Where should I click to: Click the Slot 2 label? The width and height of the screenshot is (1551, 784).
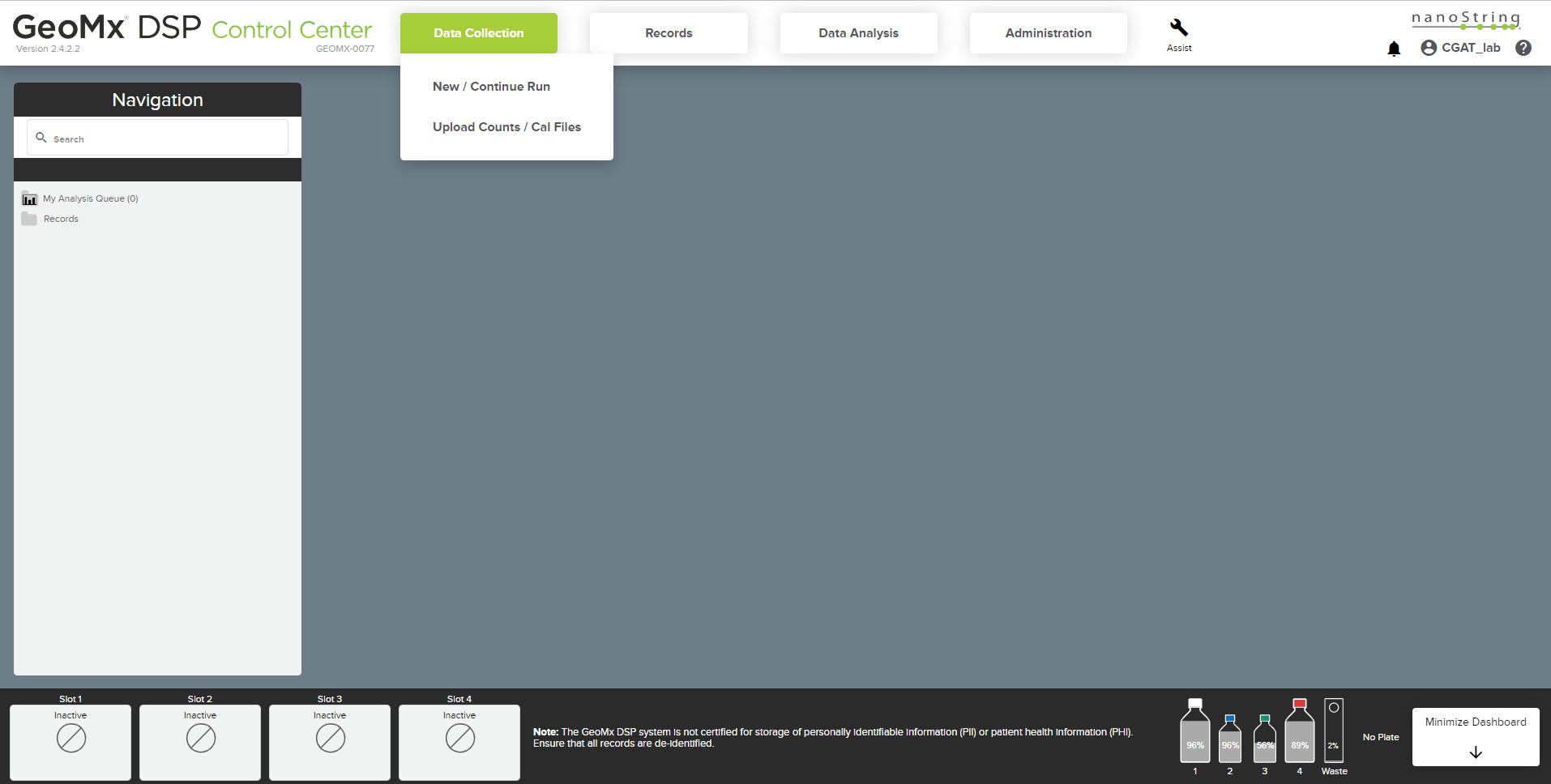pyautogui.click(x=200, y=699)
